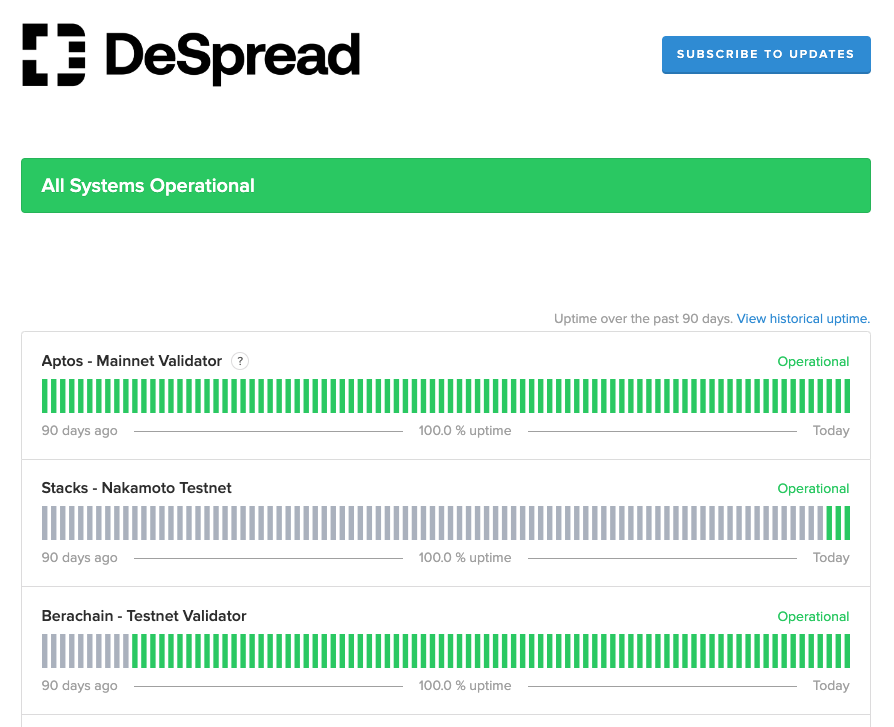Click the Stacks 100.0 % uptime text
The image size is (894, 727).
point(465,558)
